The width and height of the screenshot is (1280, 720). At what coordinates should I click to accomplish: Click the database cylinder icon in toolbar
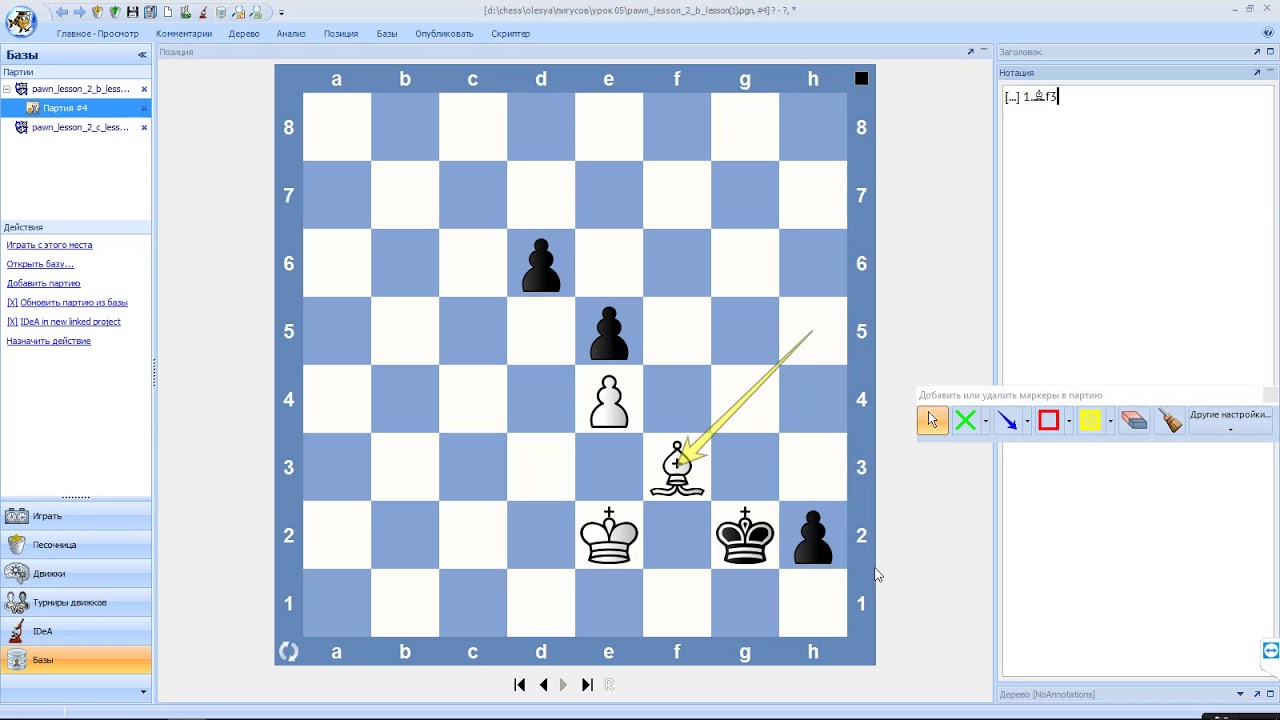coord(221,12)
